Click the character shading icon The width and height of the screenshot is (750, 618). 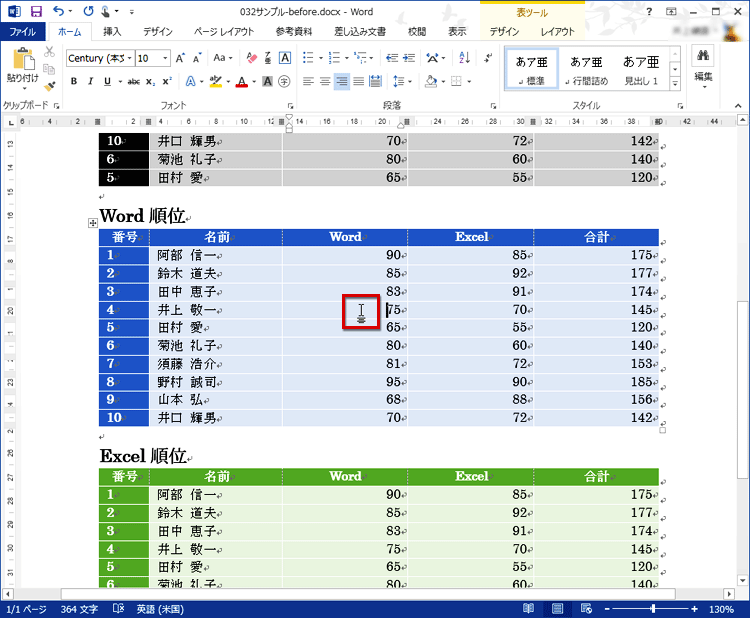(267, 81)
